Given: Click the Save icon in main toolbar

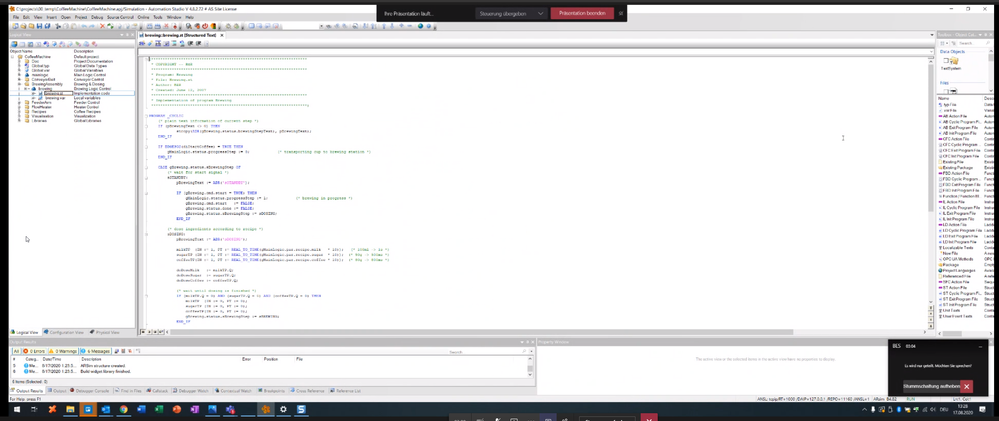Looking at the screenshot, I should pyautogui.click(x=40, y=26).
